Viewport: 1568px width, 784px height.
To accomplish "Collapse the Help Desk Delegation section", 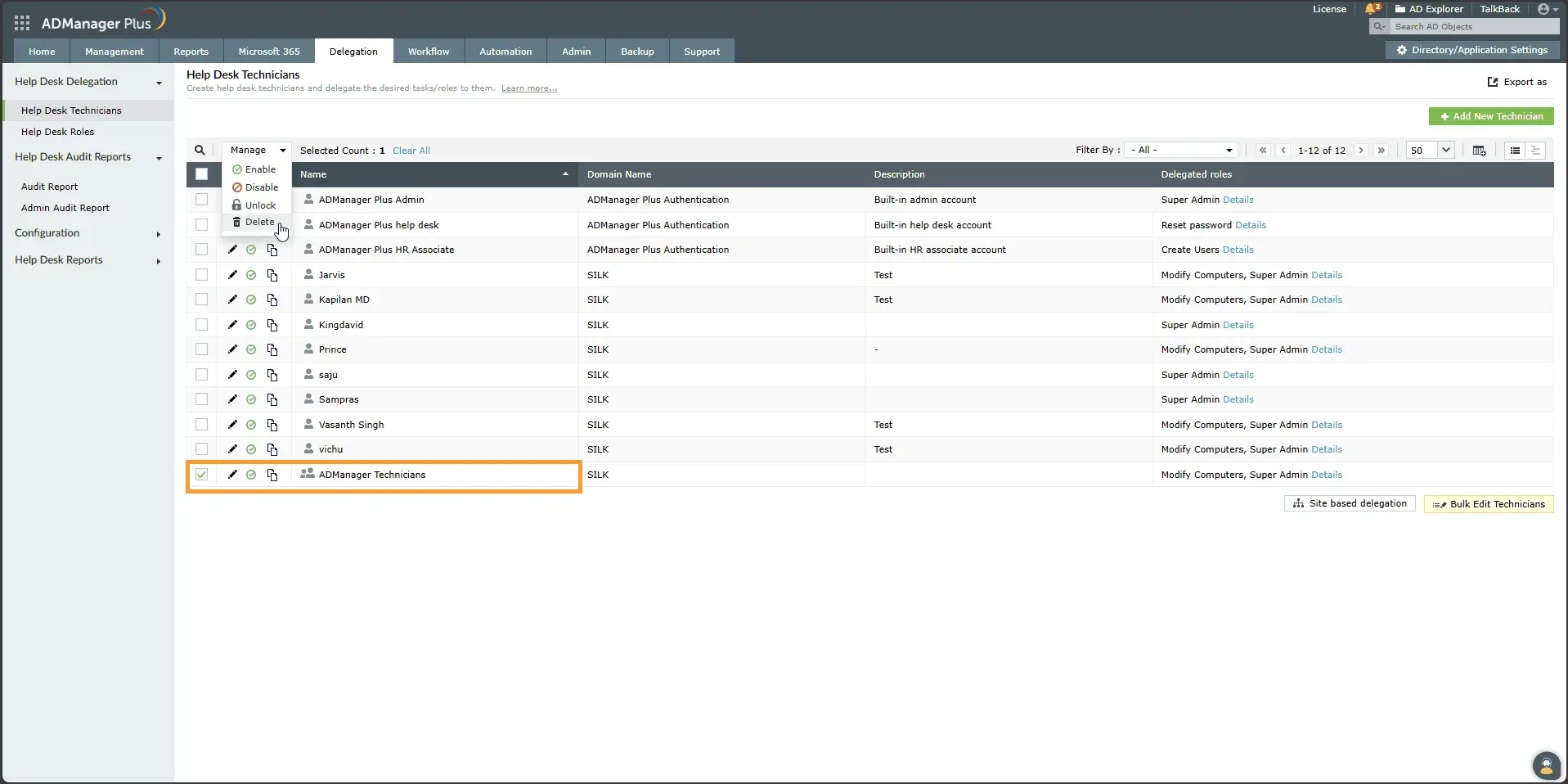I will coord(159,83).
